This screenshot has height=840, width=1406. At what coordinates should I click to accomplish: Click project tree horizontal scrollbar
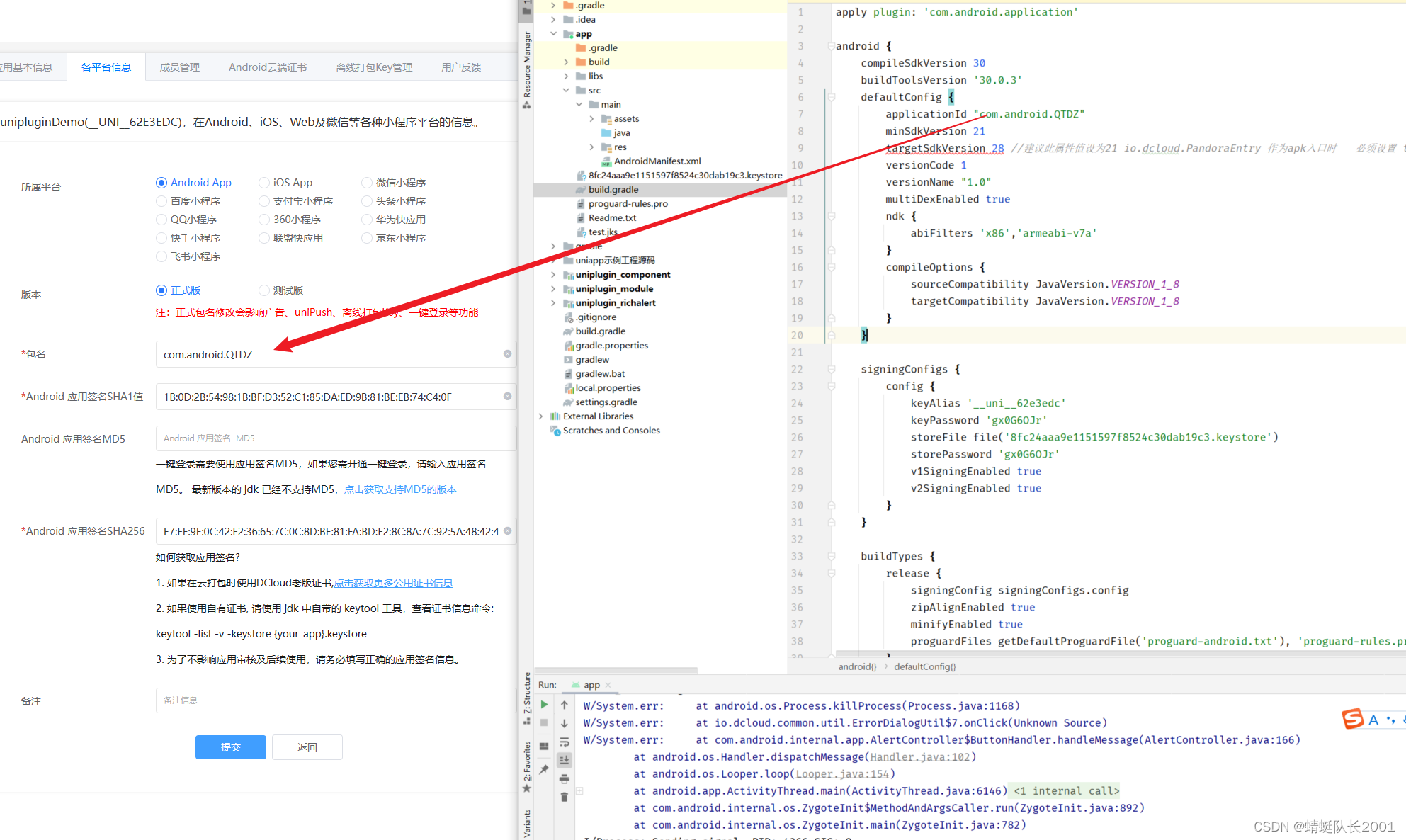616,670
